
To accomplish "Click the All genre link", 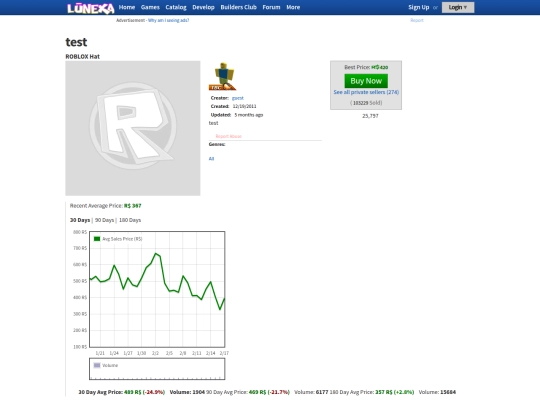I will (211, 159).
